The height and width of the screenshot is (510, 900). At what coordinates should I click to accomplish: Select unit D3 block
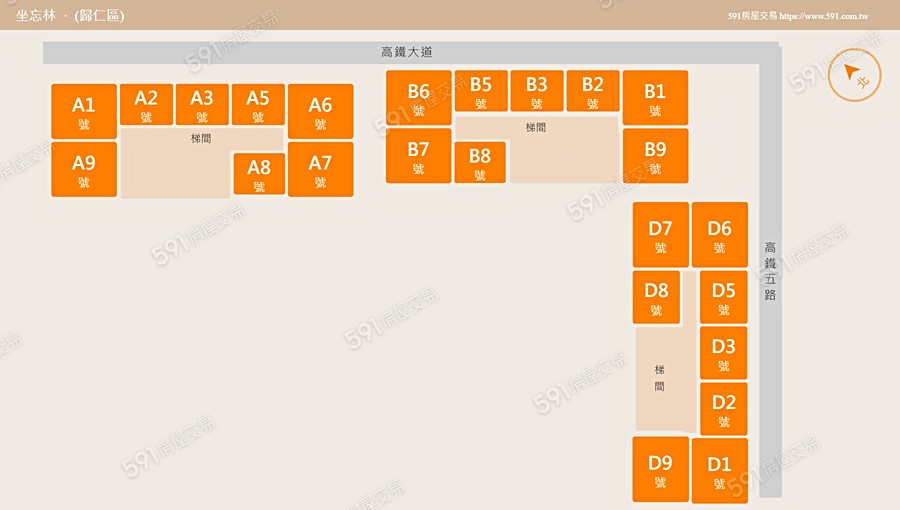[723, 353]
